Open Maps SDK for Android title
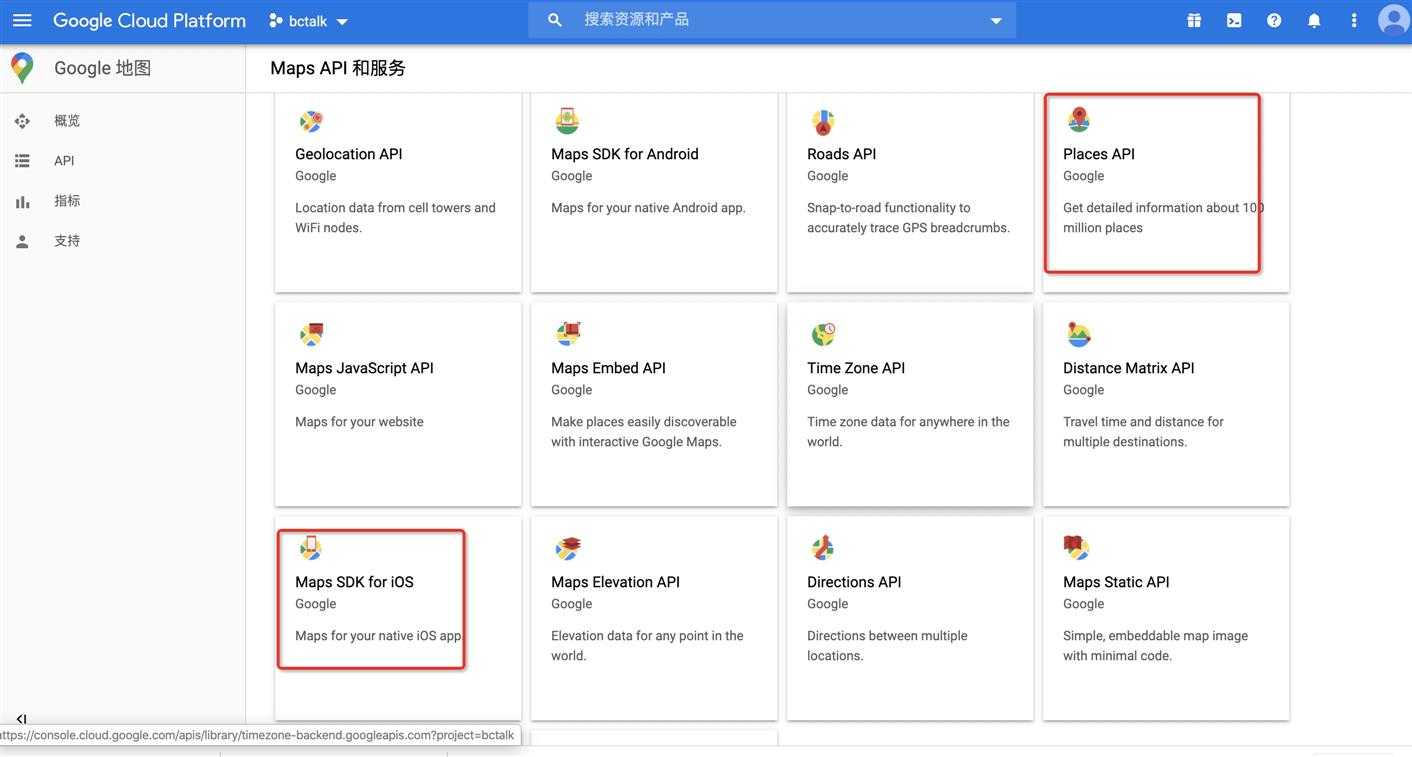 tap(625, 154)
